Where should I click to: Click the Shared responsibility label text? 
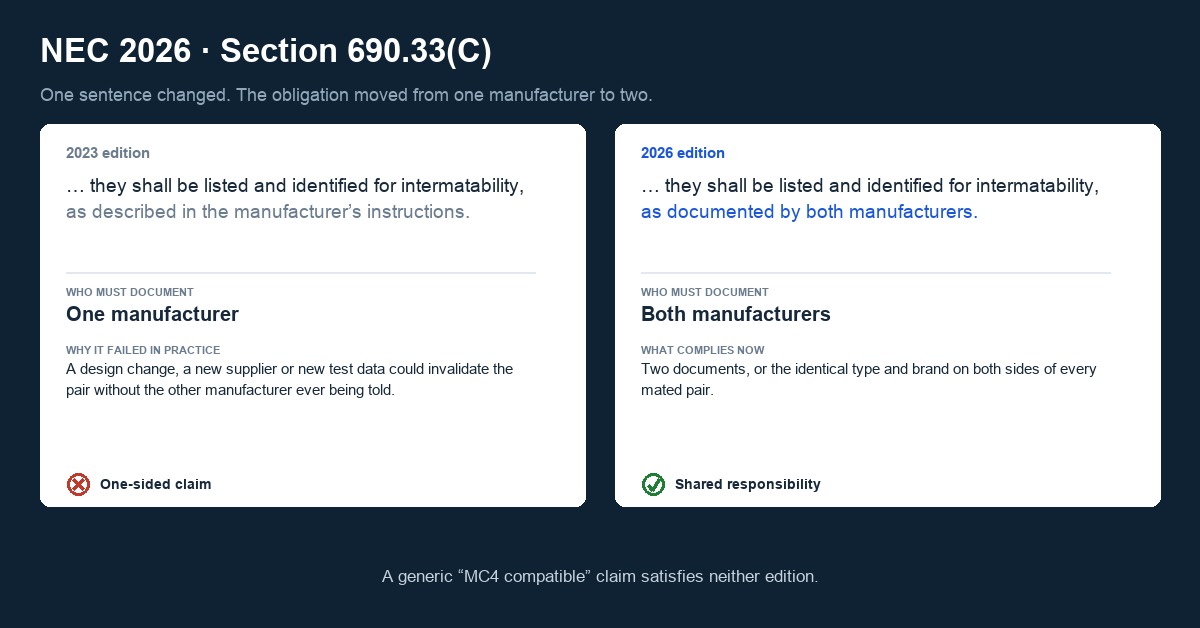[747, 484]
